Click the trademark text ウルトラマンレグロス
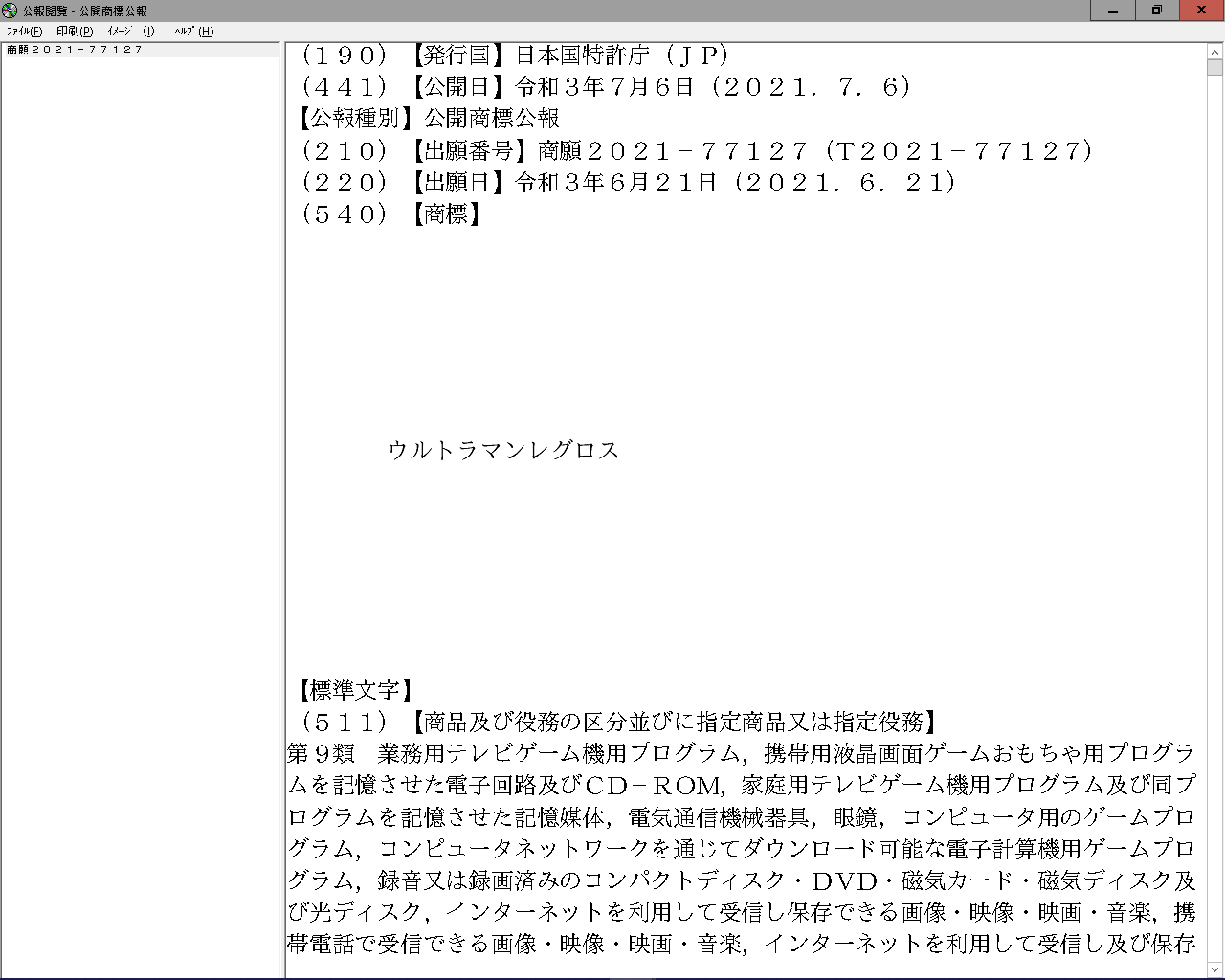Viewport: 1225px width, 980px height. 503,450
